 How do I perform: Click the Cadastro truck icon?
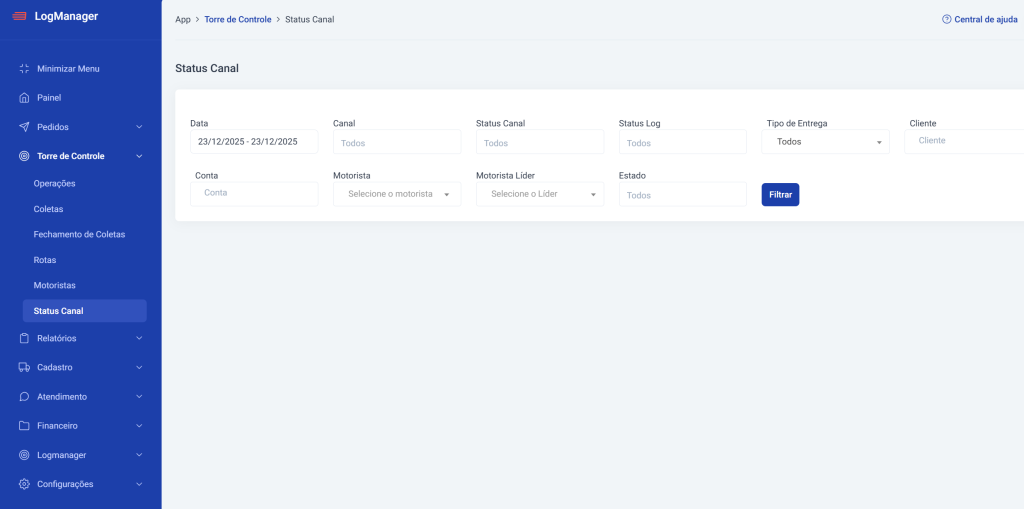coord(24,367)
